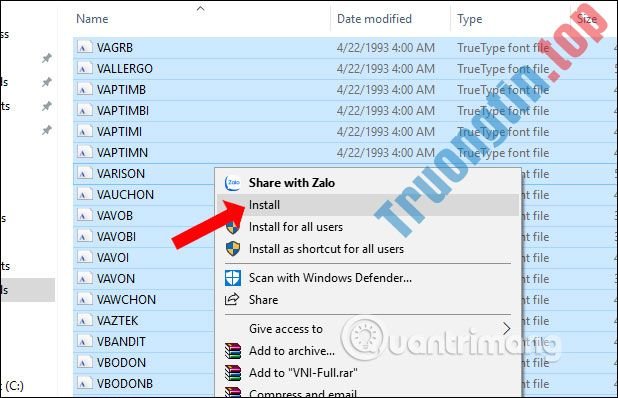Click the VAPTIMBI font file icon

[84, 111]
